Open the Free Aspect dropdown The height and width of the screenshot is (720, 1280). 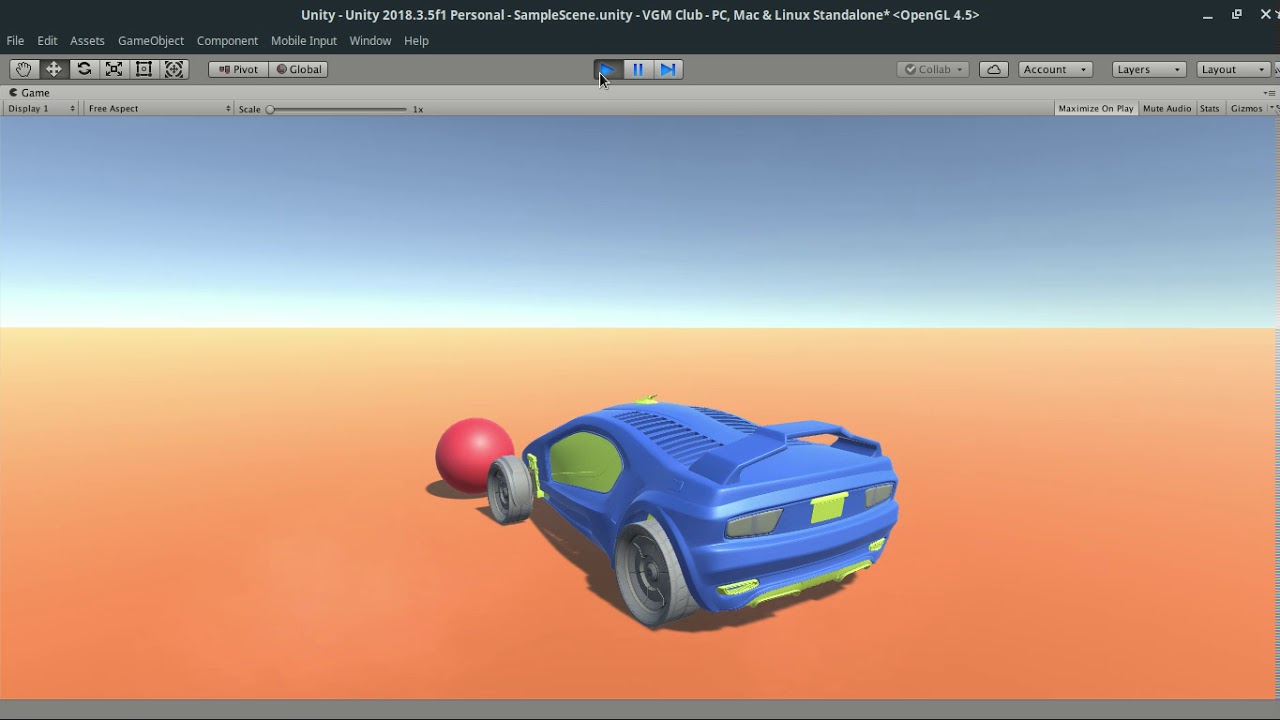coord(158,108)
